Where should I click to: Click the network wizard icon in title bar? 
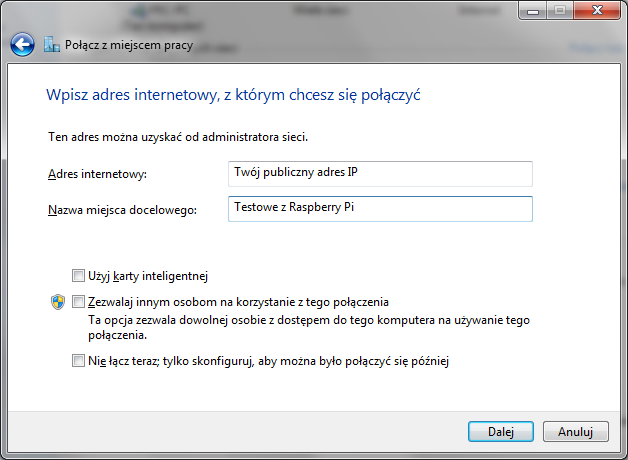pos(51,44)
